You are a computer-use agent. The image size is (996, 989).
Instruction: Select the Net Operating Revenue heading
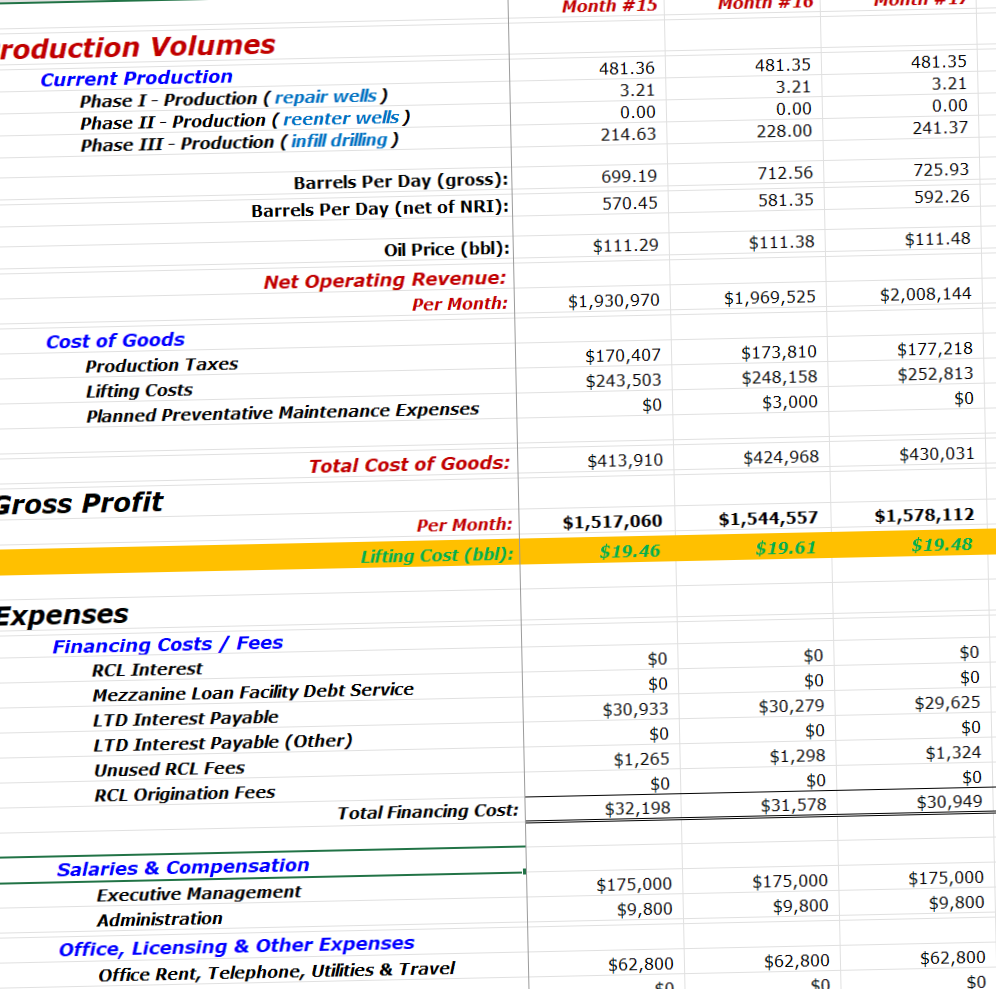tap(385, 279)
